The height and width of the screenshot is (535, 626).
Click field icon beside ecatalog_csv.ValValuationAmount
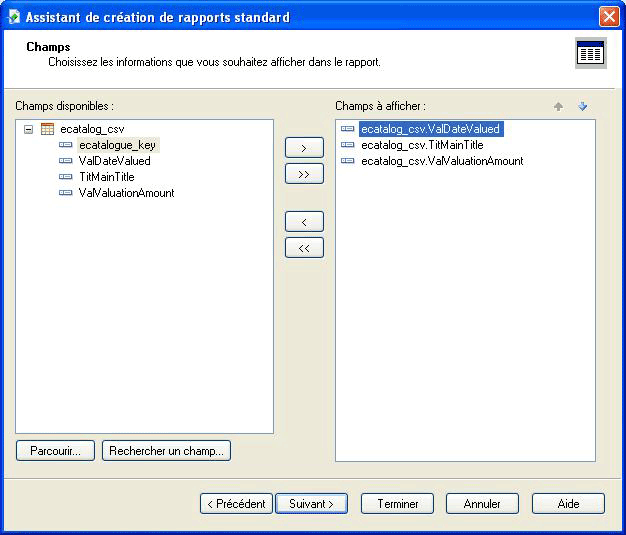point(348,161)
